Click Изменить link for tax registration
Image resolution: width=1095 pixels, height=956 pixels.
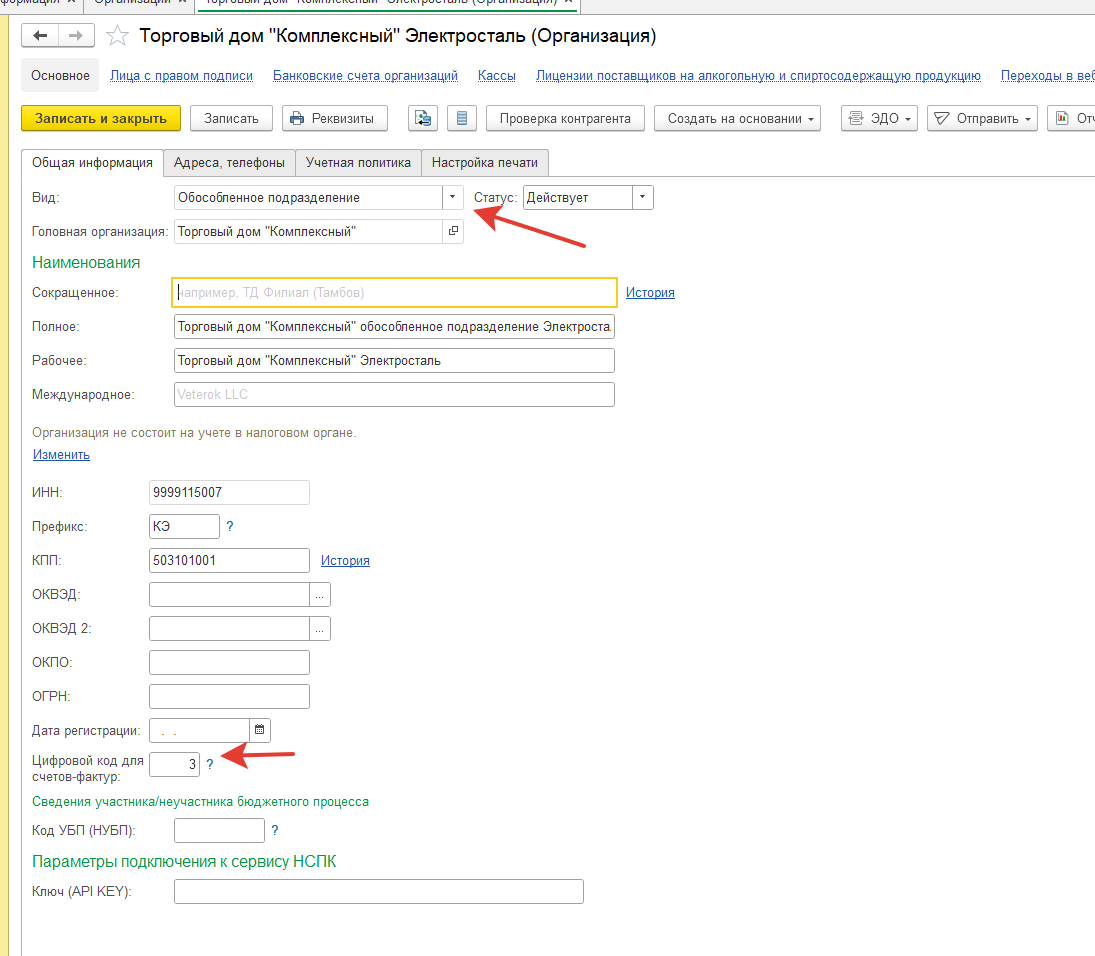click(x=61, y=455)
